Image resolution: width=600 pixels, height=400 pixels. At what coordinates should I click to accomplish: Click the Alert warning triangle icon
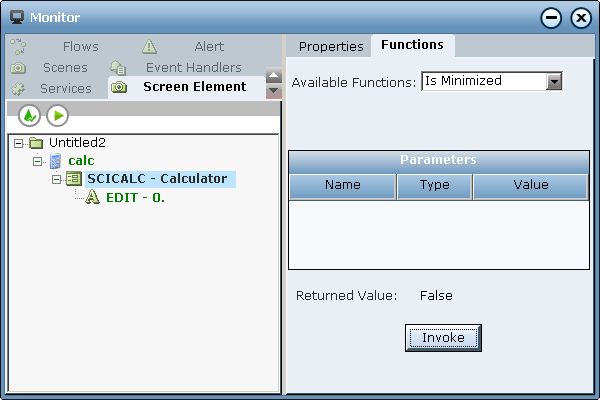coord(149,46)
